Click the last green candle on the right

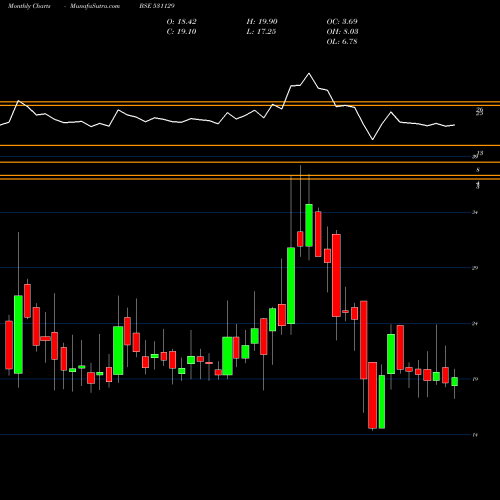click(x=455, y=381)
